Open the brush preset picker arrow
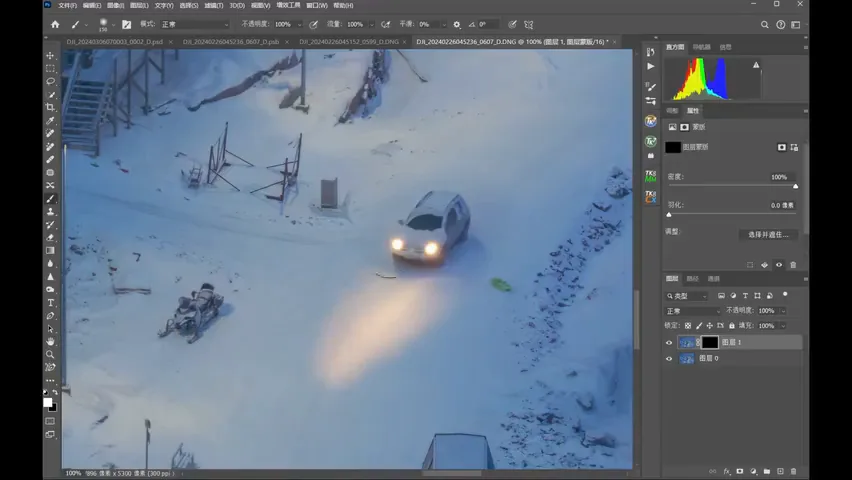 pos(113,24)
